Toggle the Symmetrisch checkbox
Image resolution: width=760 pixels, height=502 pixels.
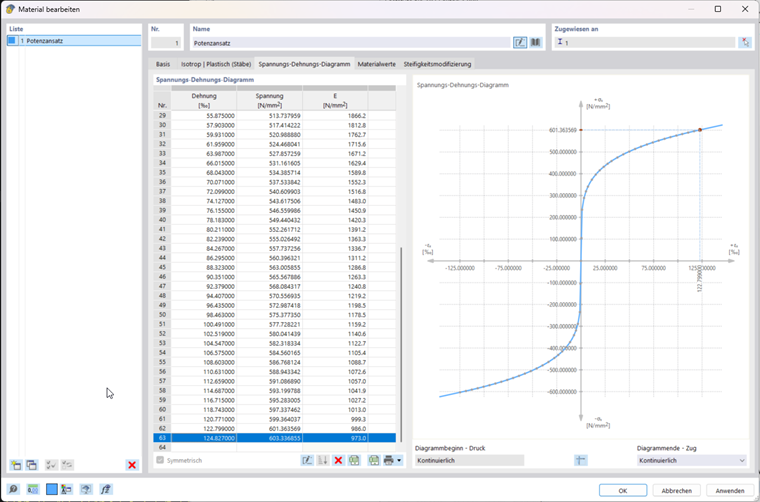pyautogui.click(x=160, y=460)
